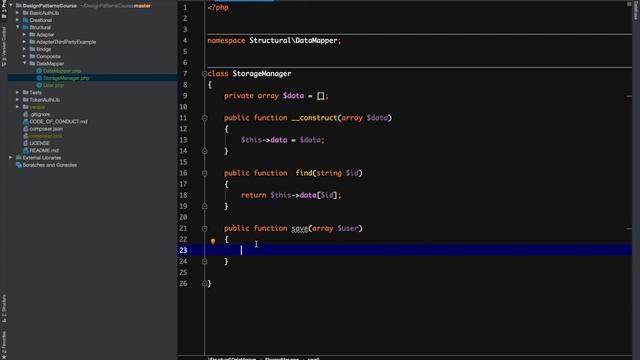Click the master branch label on project root
The image size is (640, 360).
click(142, 6)
